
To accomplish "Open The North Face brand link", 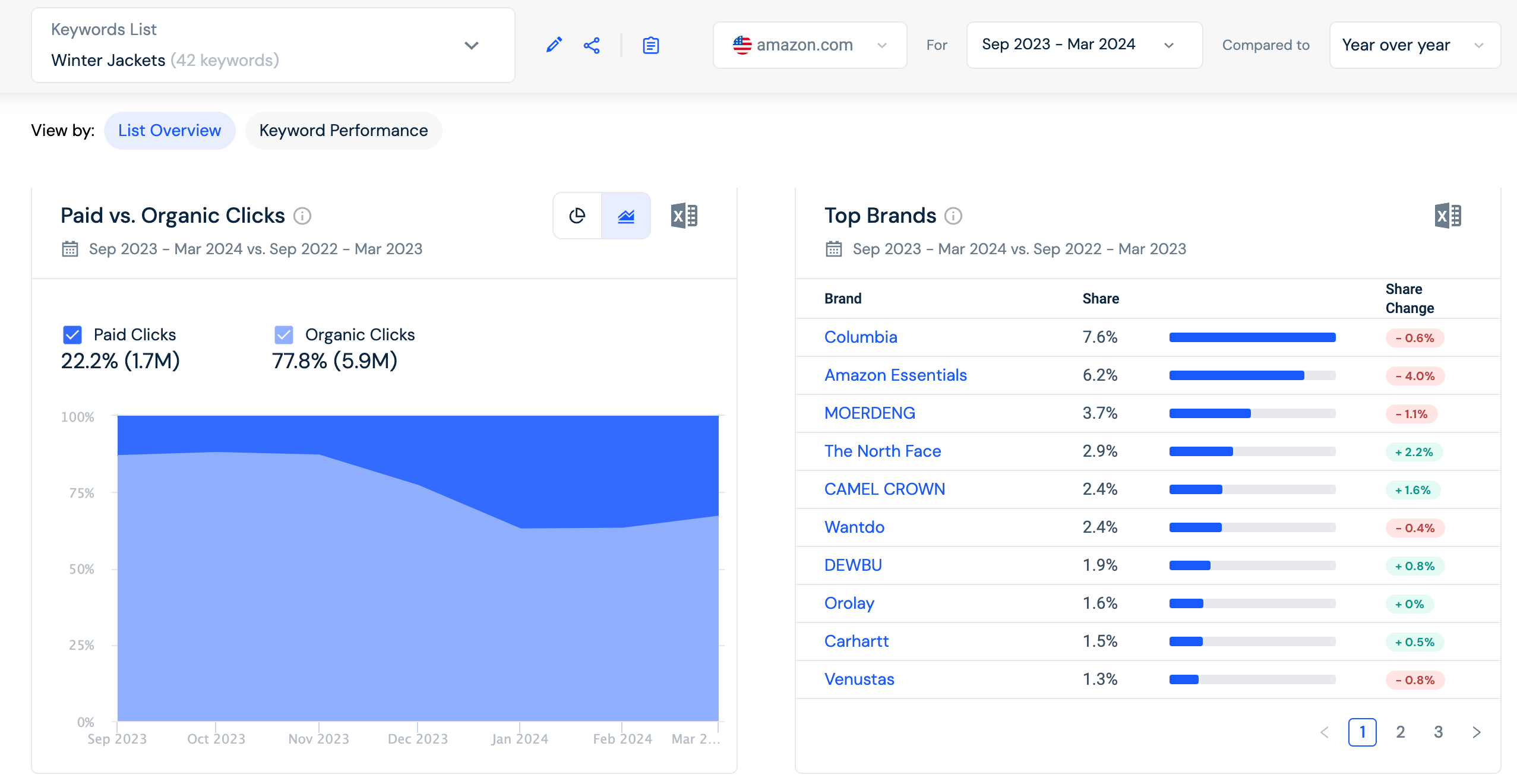I will [883, 451].
